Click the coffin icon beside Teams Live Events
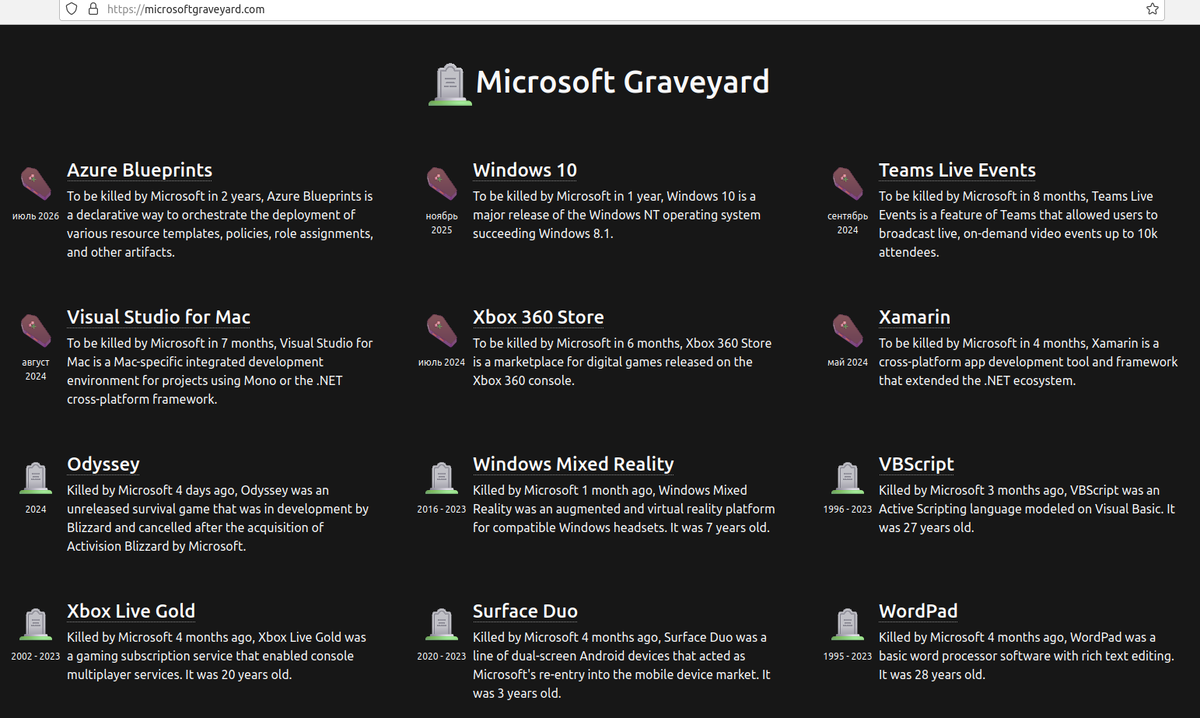Viewport: 1200px width, 718px height. coord(848,184)
